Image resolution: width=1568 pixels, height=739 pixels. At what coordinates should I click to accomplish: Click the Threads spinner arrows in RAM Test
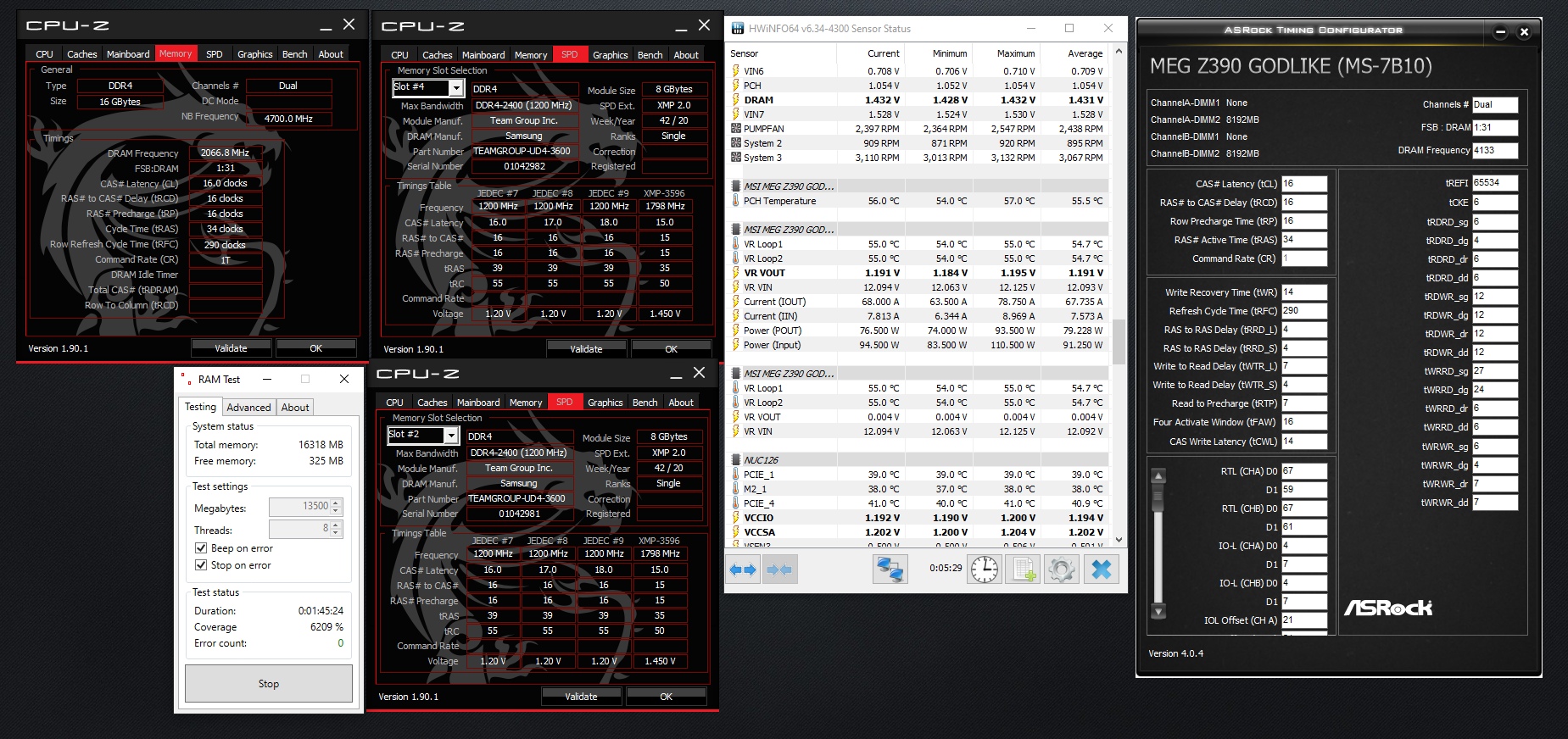[x=336, y=529]
